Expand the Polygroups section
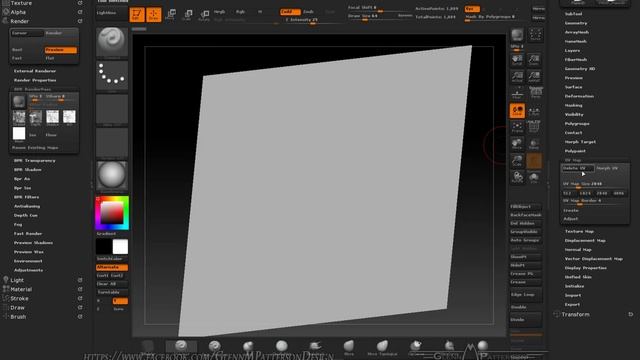Screen dimensions: 640x360 click(577, 124)
